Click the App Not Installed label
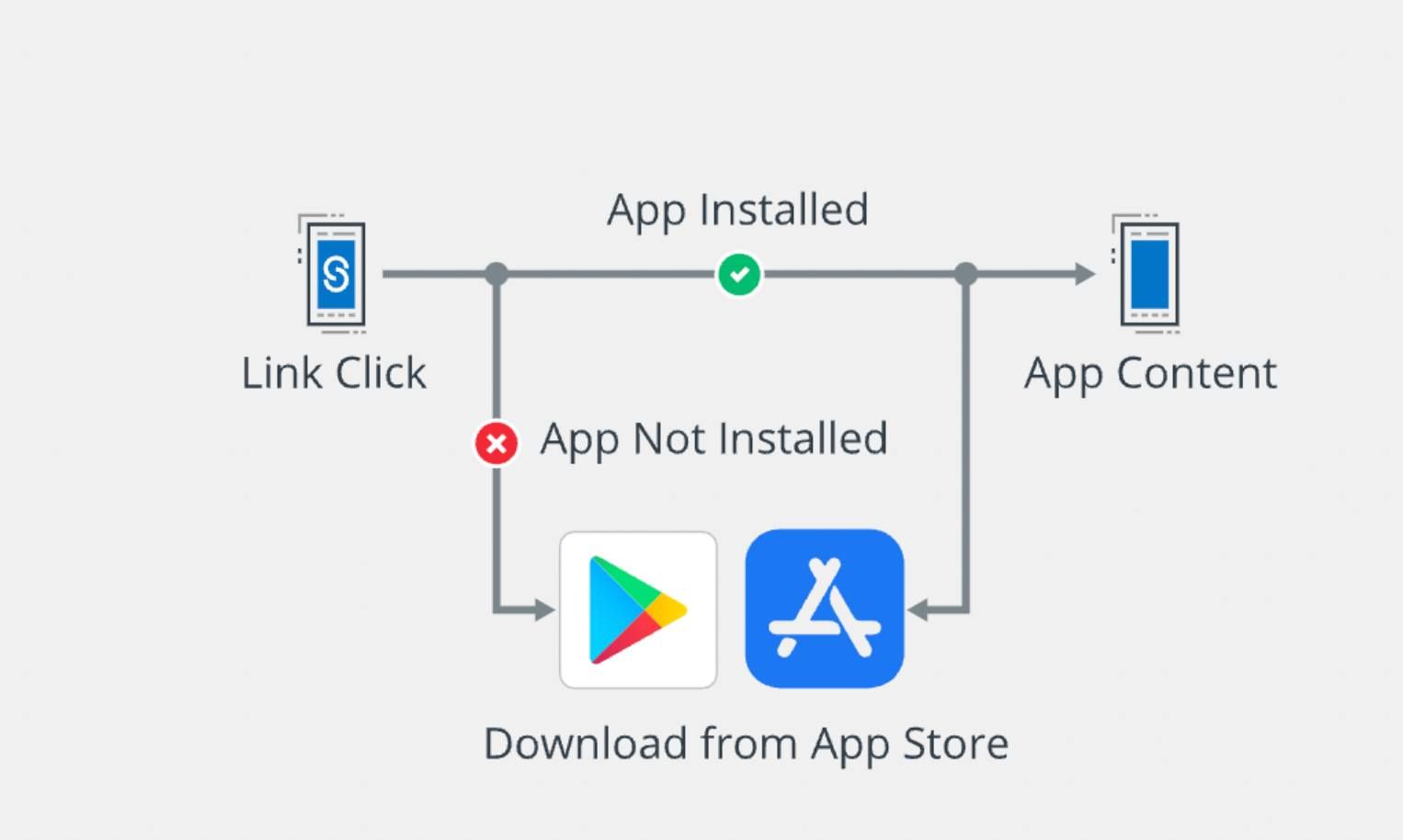Screen dimensions: 1403x840 (714, 440)
